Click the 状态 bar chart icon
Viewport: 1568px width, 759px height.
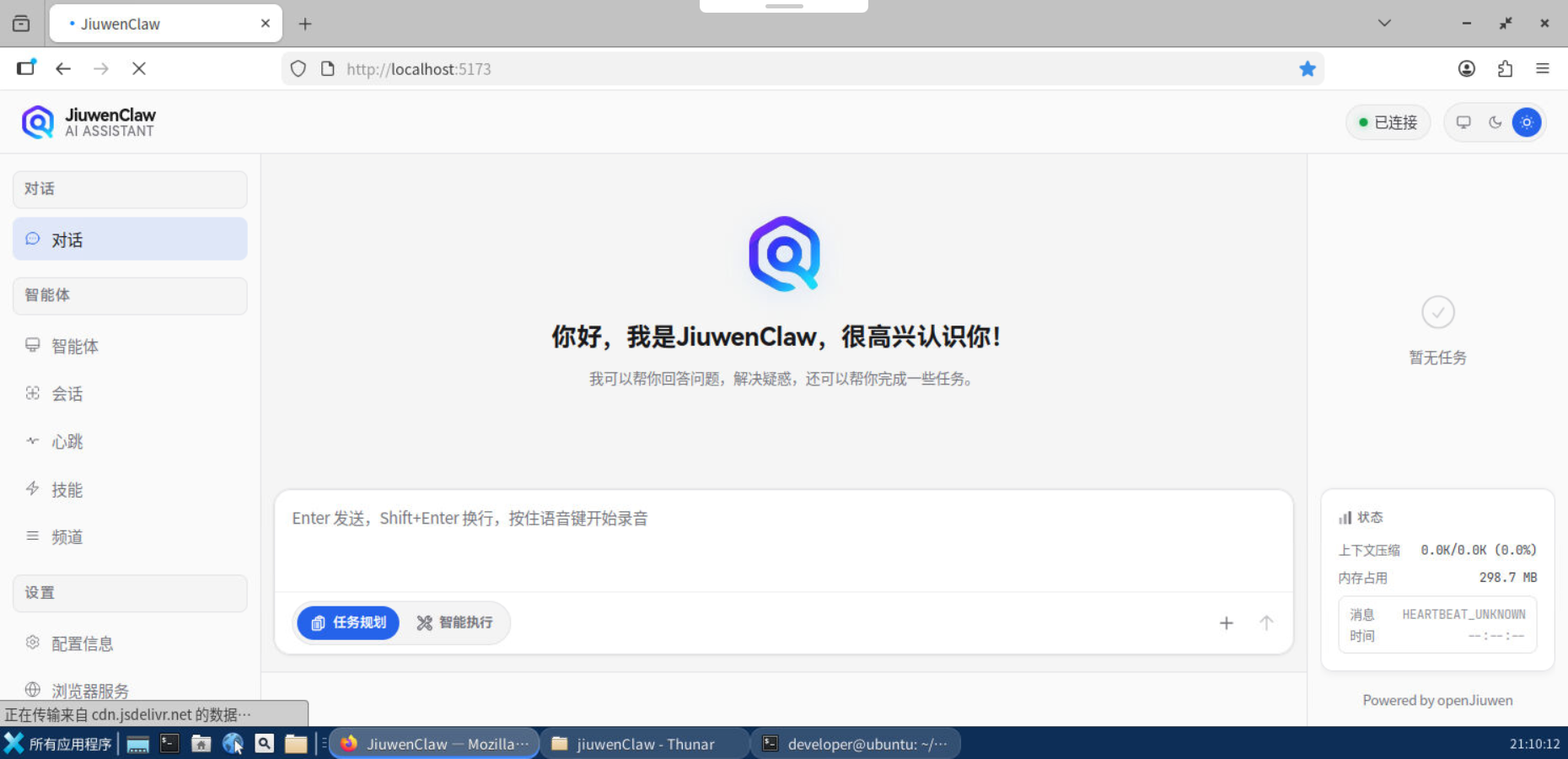pos(1345,518)
